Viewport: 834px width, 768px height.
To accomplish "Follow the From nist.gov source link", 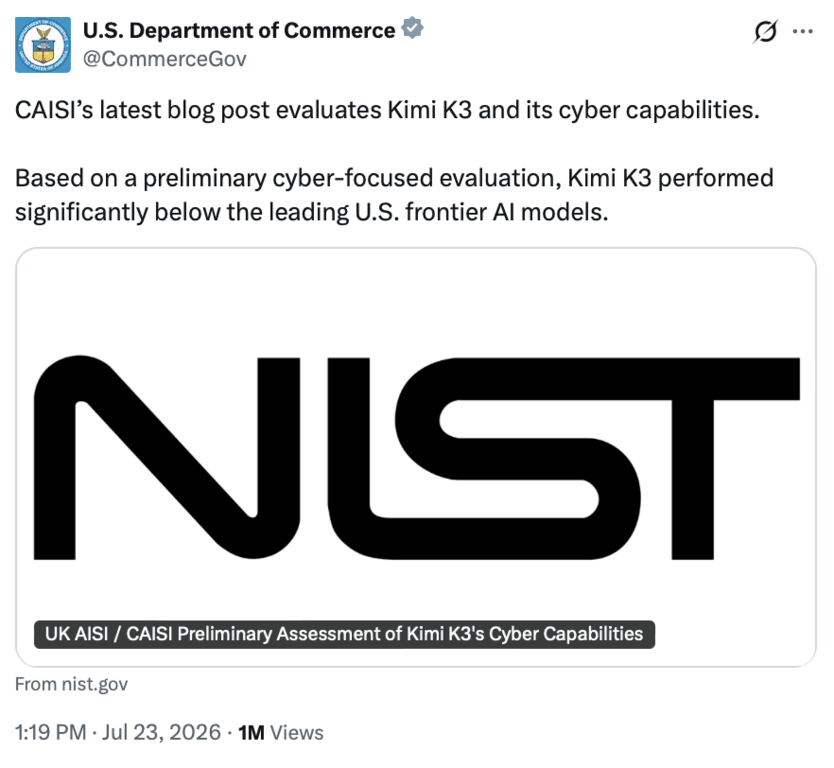I will coord(71,684).
